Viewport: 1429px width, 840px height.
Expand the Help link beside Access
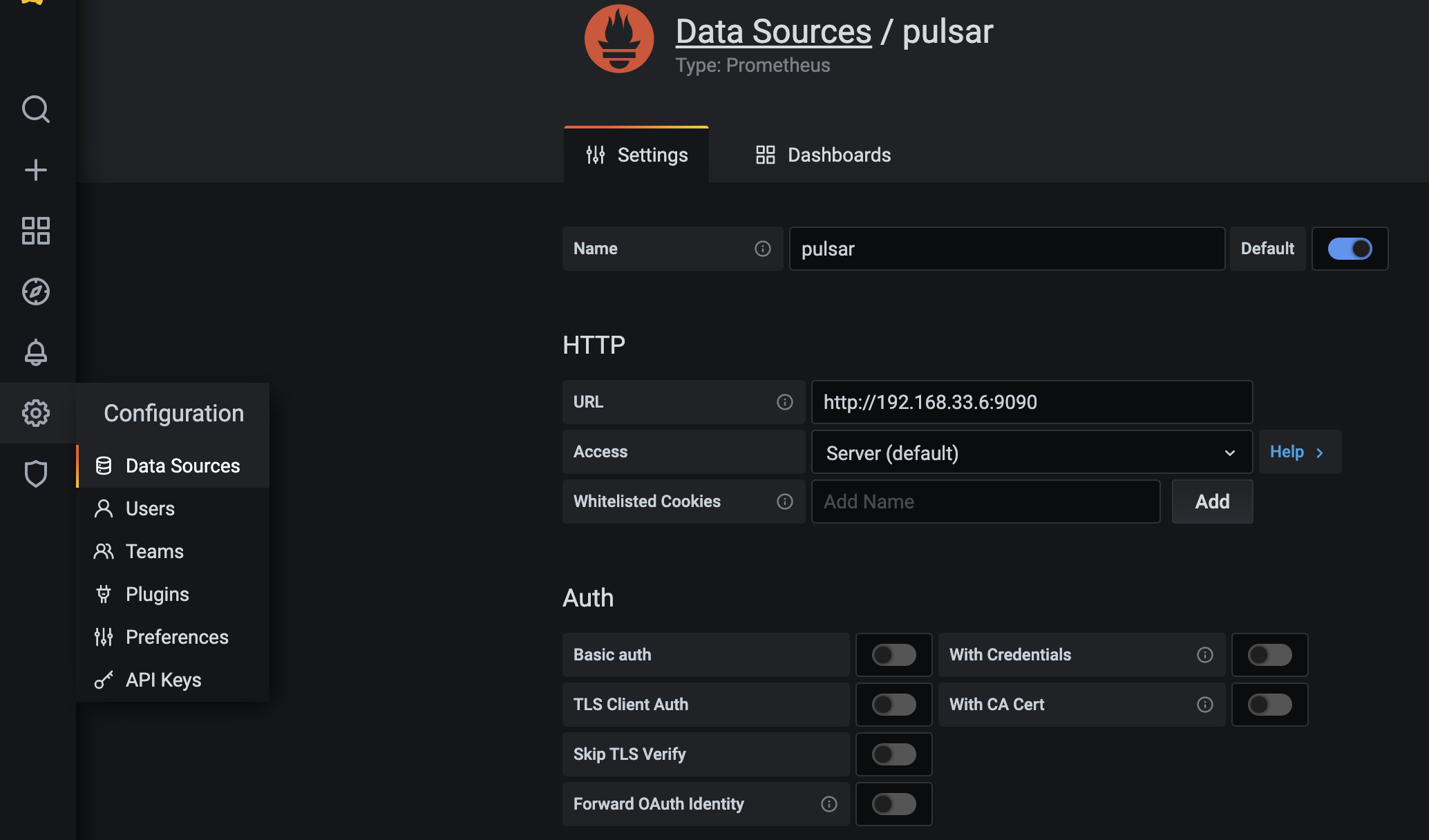click(x=1299, y=452)
